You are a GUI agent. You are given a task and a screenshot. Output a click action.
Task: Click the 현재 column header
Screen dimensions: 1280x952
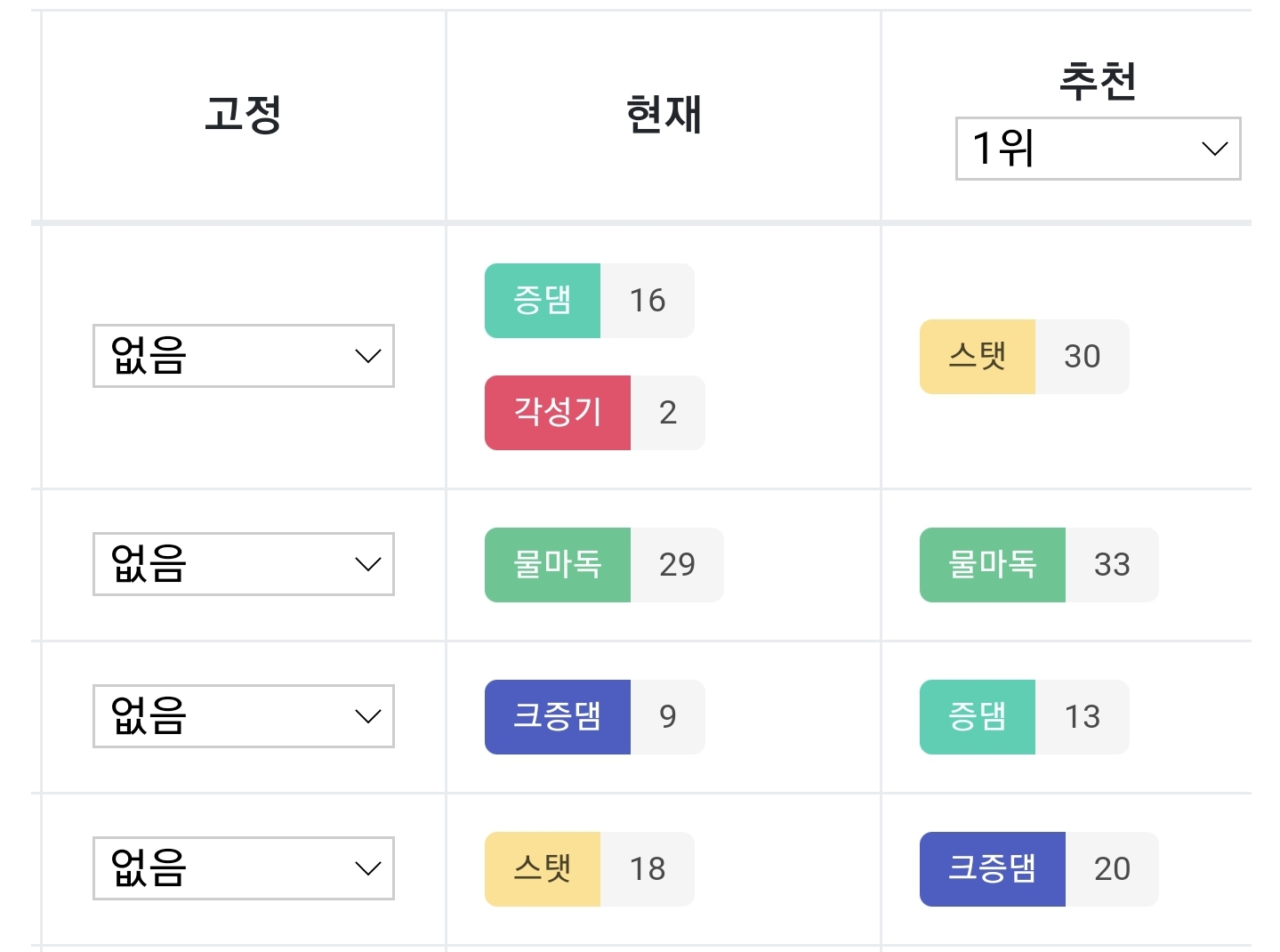tap(664, 115)
